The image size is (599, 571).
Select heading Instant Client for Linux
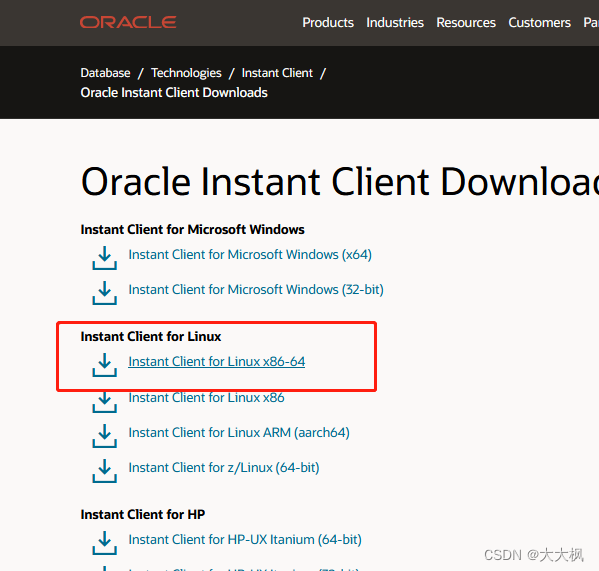point(151,336)
